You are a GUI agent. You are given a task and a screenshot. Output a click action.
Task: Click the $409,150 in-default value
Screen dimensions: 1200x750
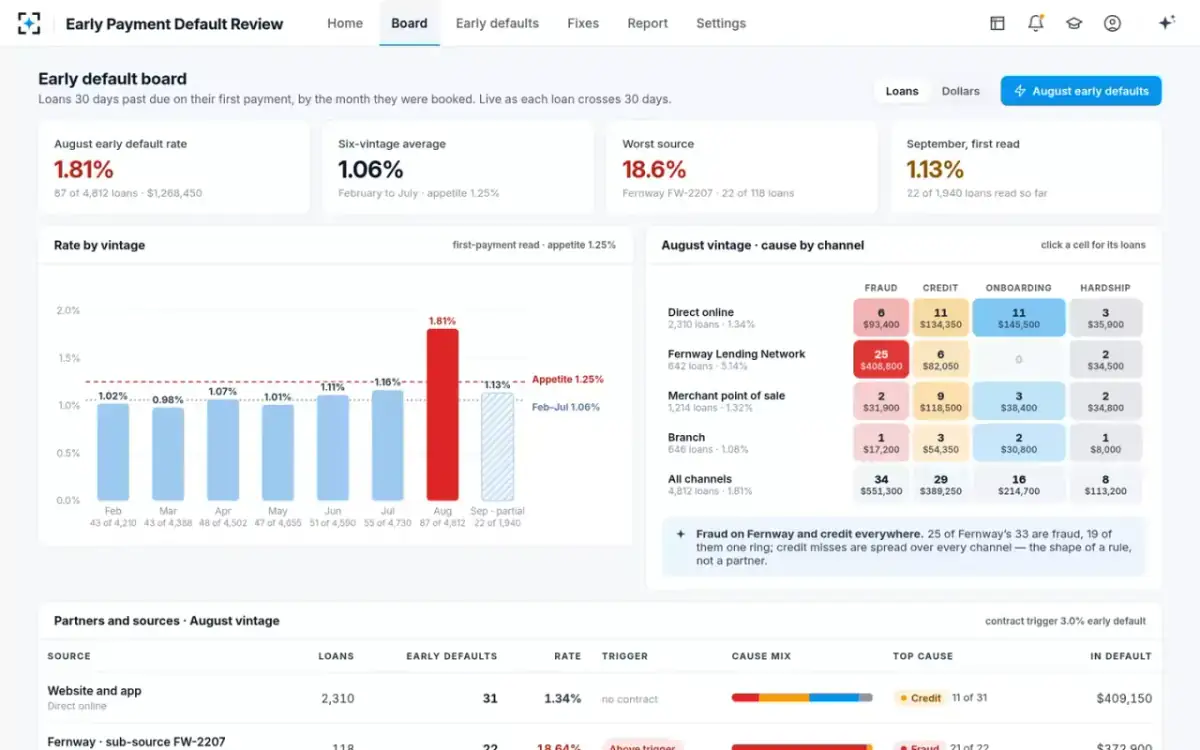tap(1124, 698)
